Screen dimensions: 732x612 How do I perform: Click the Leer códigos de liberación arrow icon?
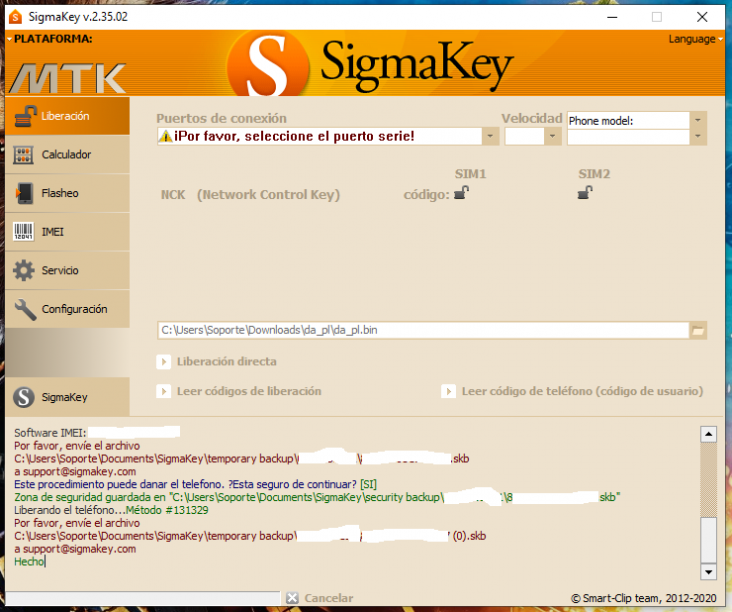pyautogui.click(x=163, y=391)
